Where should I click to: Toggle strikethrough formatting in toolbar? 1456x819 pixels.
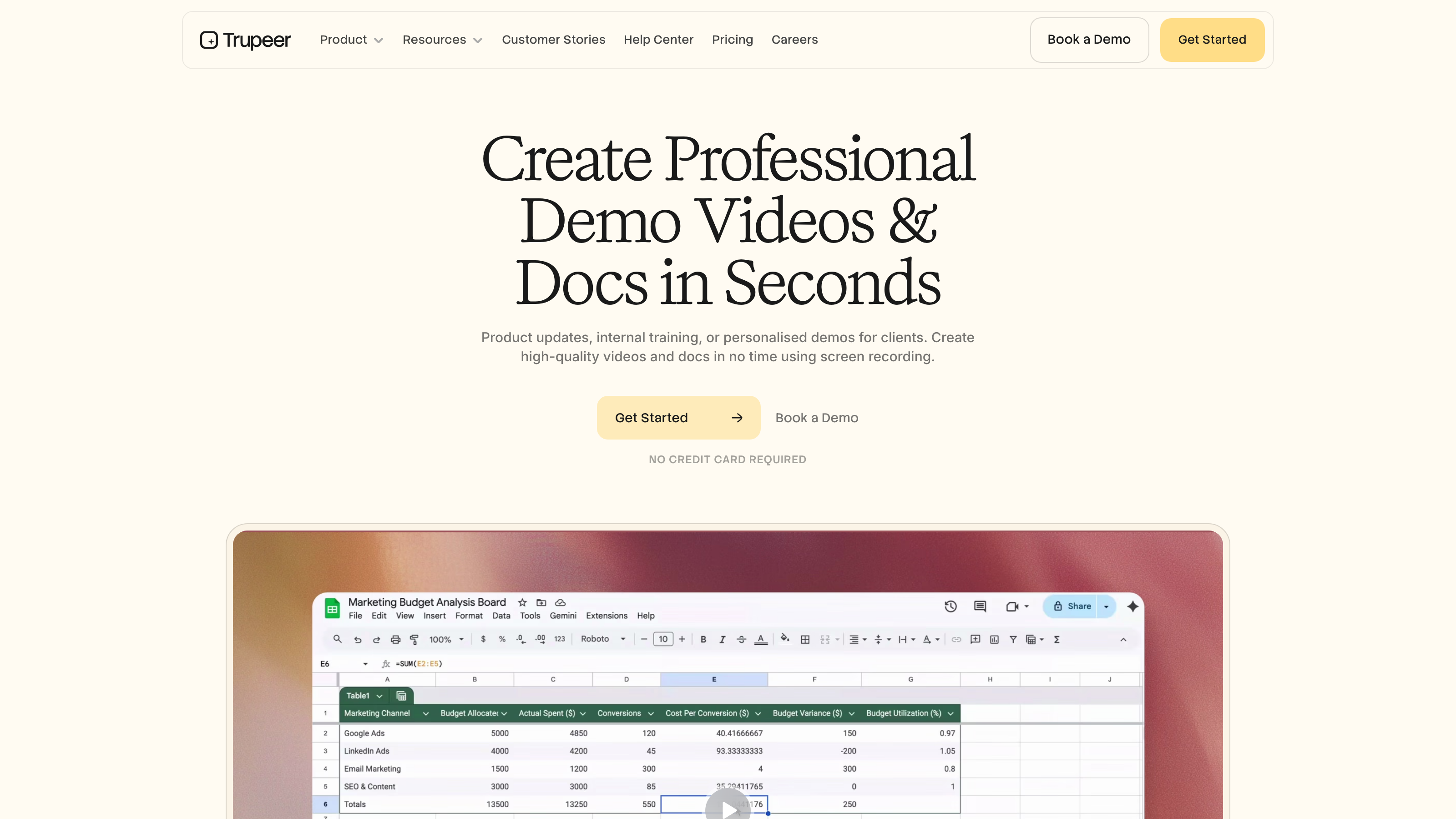coord(742,639)
